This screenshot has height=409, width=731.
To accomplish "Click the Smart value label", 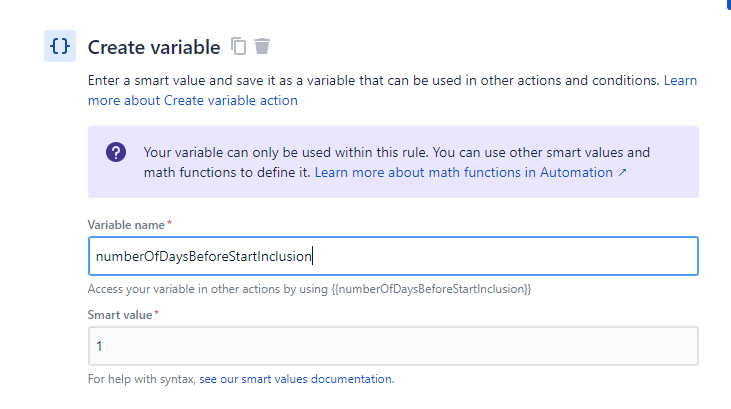I will tap(120, 315).
